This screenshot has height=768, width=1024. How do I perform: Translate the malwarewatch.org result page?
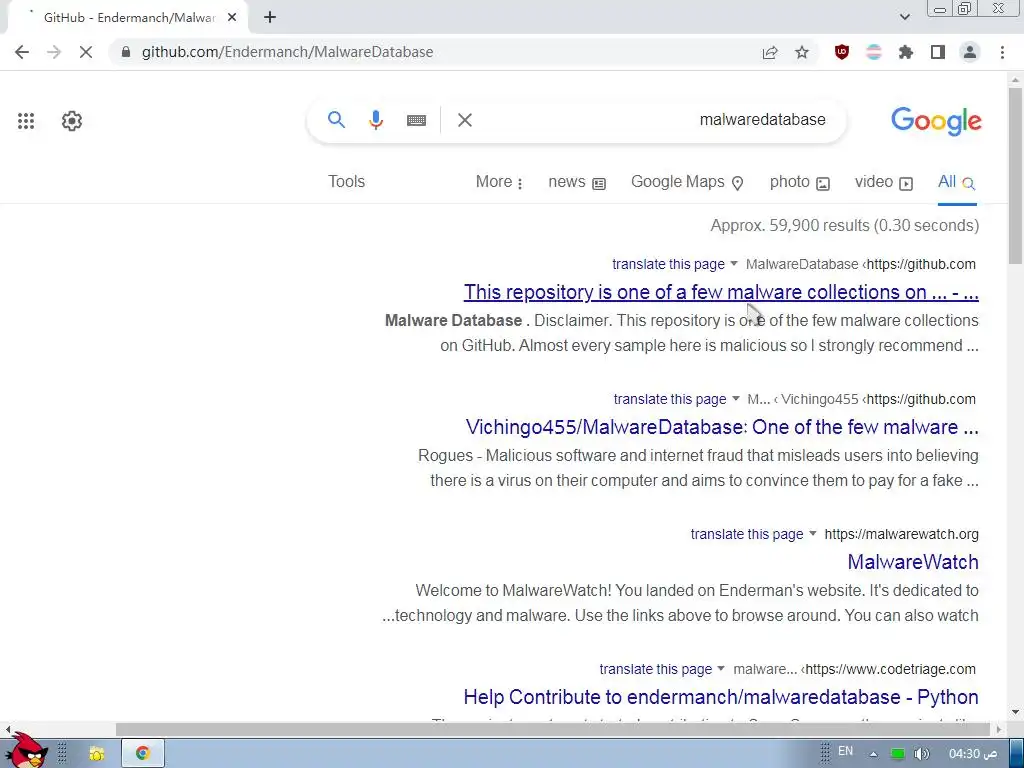pyautogui.click(x=746, y=534)
